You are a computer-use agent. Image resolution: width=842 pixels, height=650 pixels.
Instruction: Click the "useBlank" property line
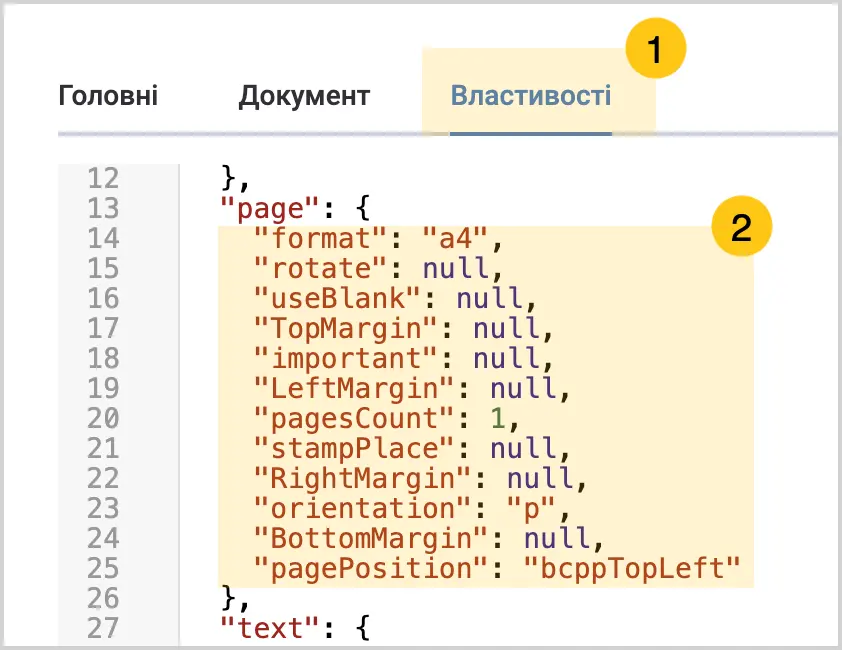click(x=395, y=298)
